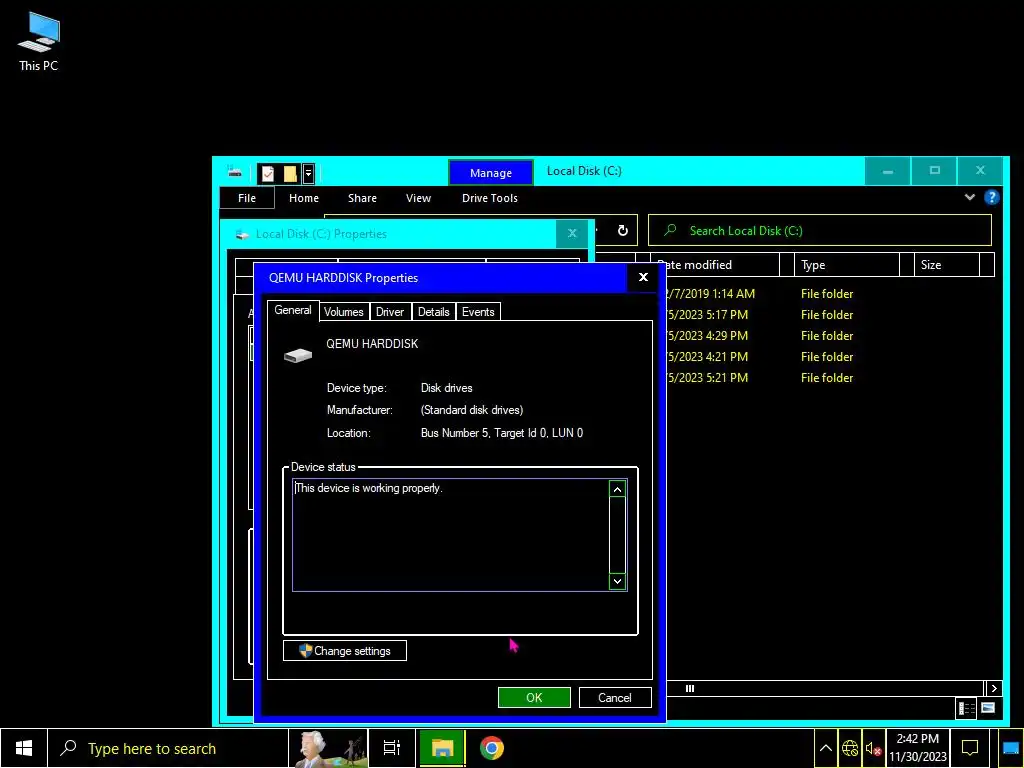The height and width of the screenshot is (768, 1024).
Task: Click the shield icon on Change settings
Action: click(x=306, y=650)
